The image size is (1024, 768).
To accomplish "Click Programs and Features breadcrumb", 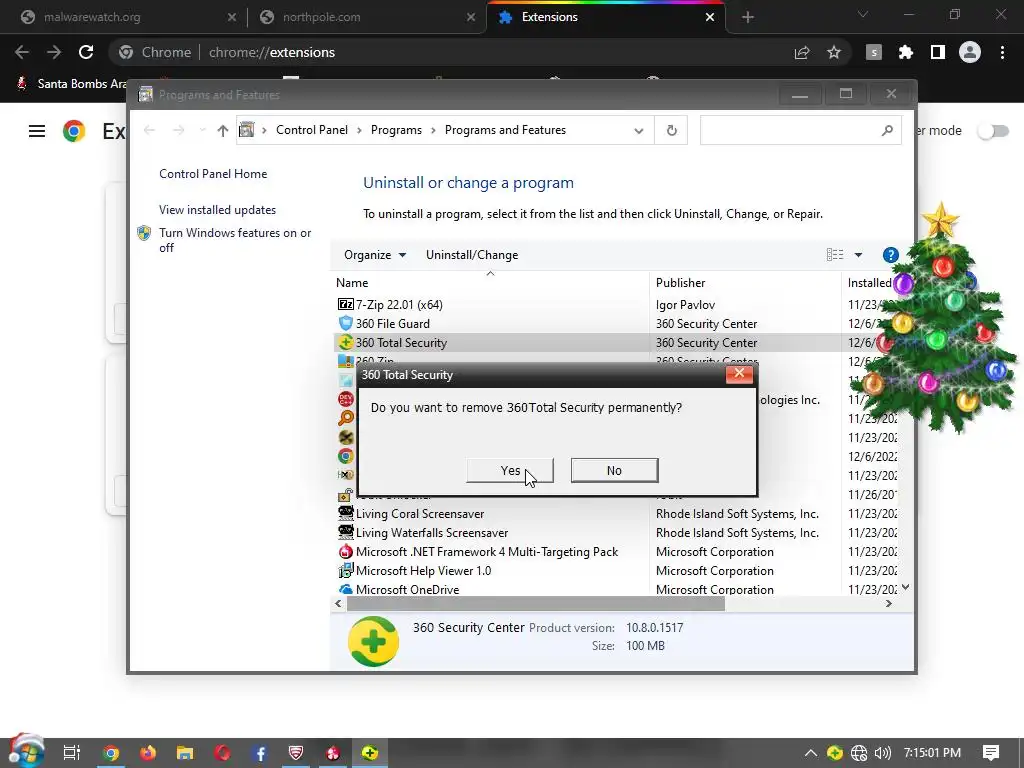I will pos(505,130).
